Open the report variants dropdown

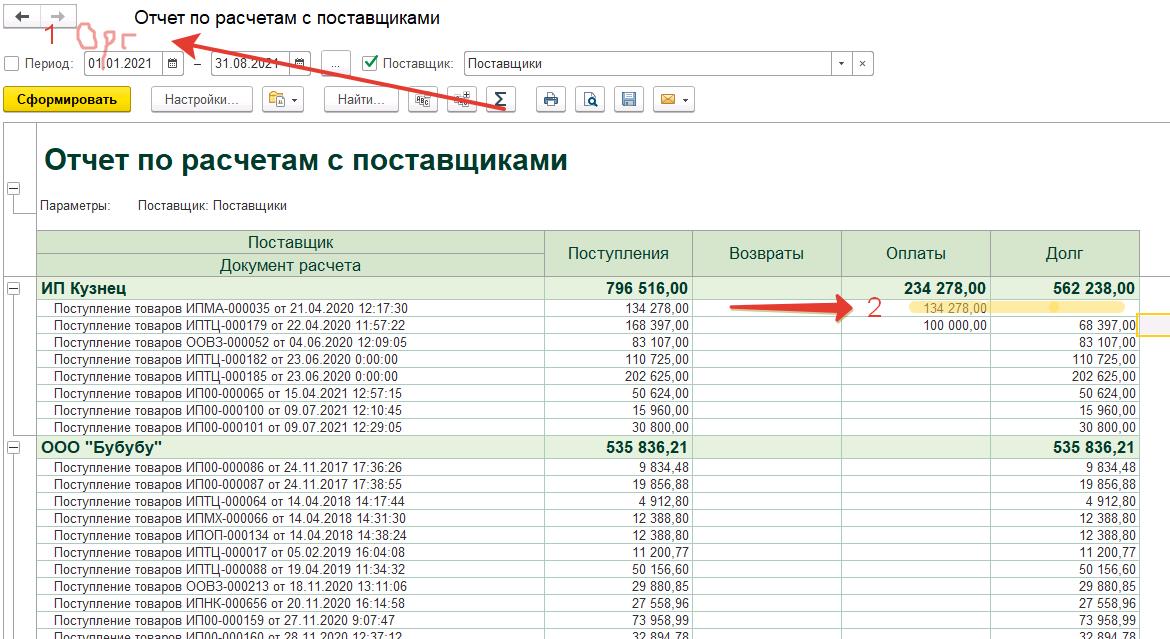tap(282, 99)
